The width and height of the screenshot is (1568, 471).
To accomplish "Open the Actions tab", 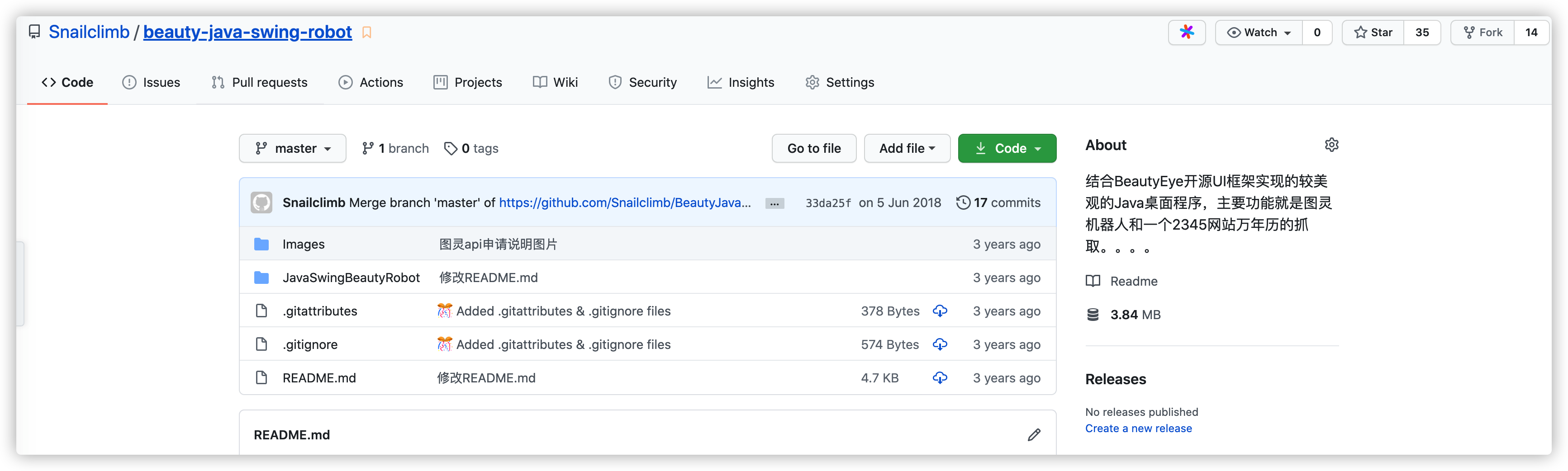I will [x=371, y=82].
